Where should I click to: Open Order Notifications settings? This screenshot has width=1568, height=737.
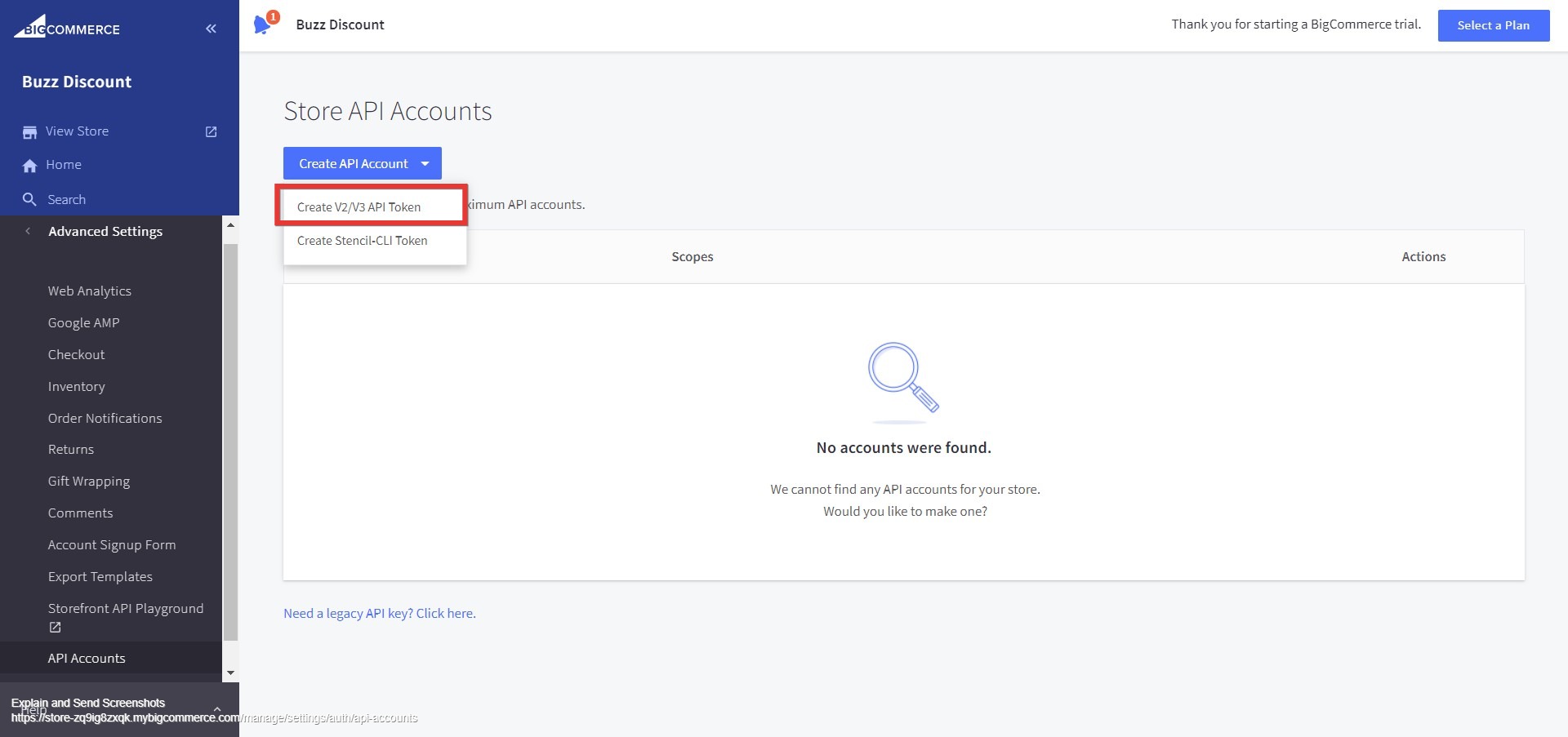[x=105, y=418]
